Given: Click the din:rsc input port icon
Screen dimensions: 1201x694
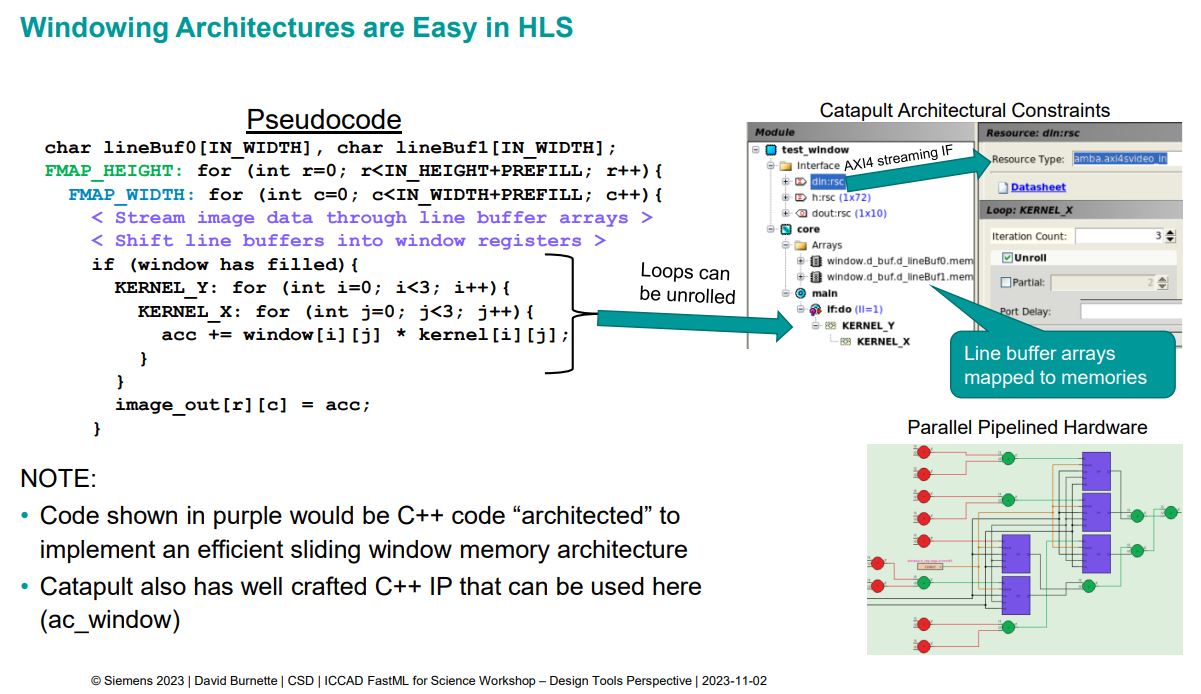Looking at the screenshot, I should (x=800, y=182).
